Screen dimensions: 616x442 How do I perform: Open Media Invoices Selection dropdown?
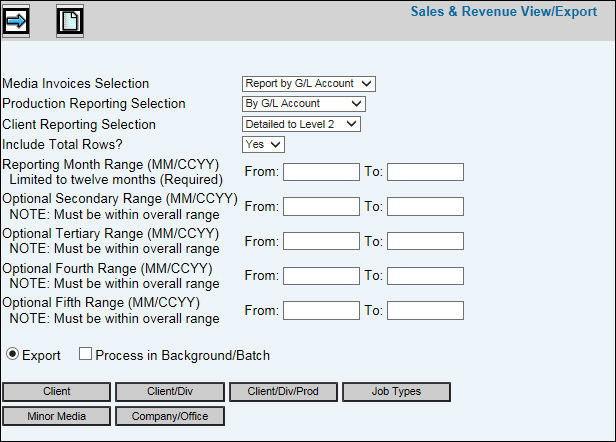tap(309, 84)
